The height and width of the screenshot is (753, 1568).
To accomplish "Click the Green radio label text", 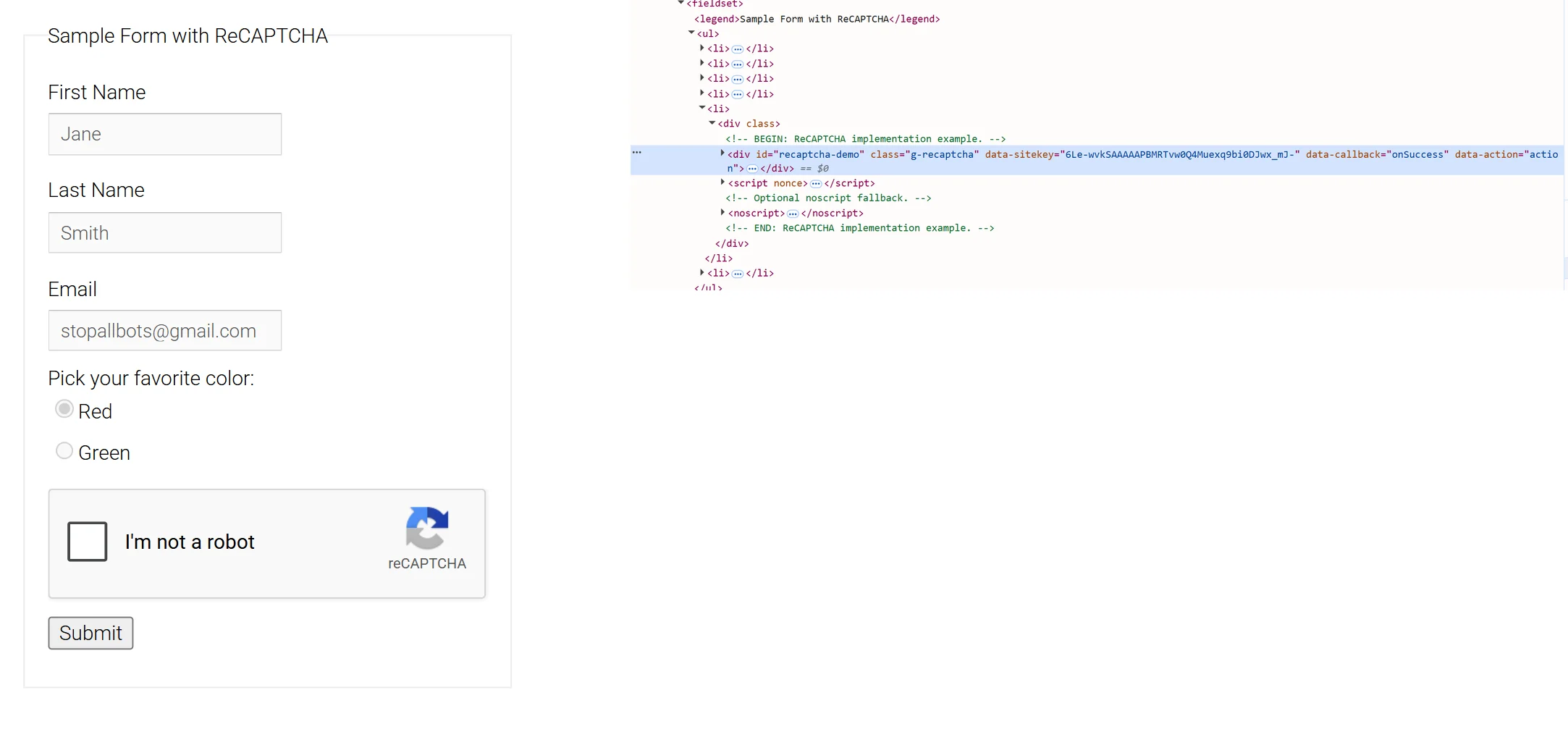I will point(104,453).
